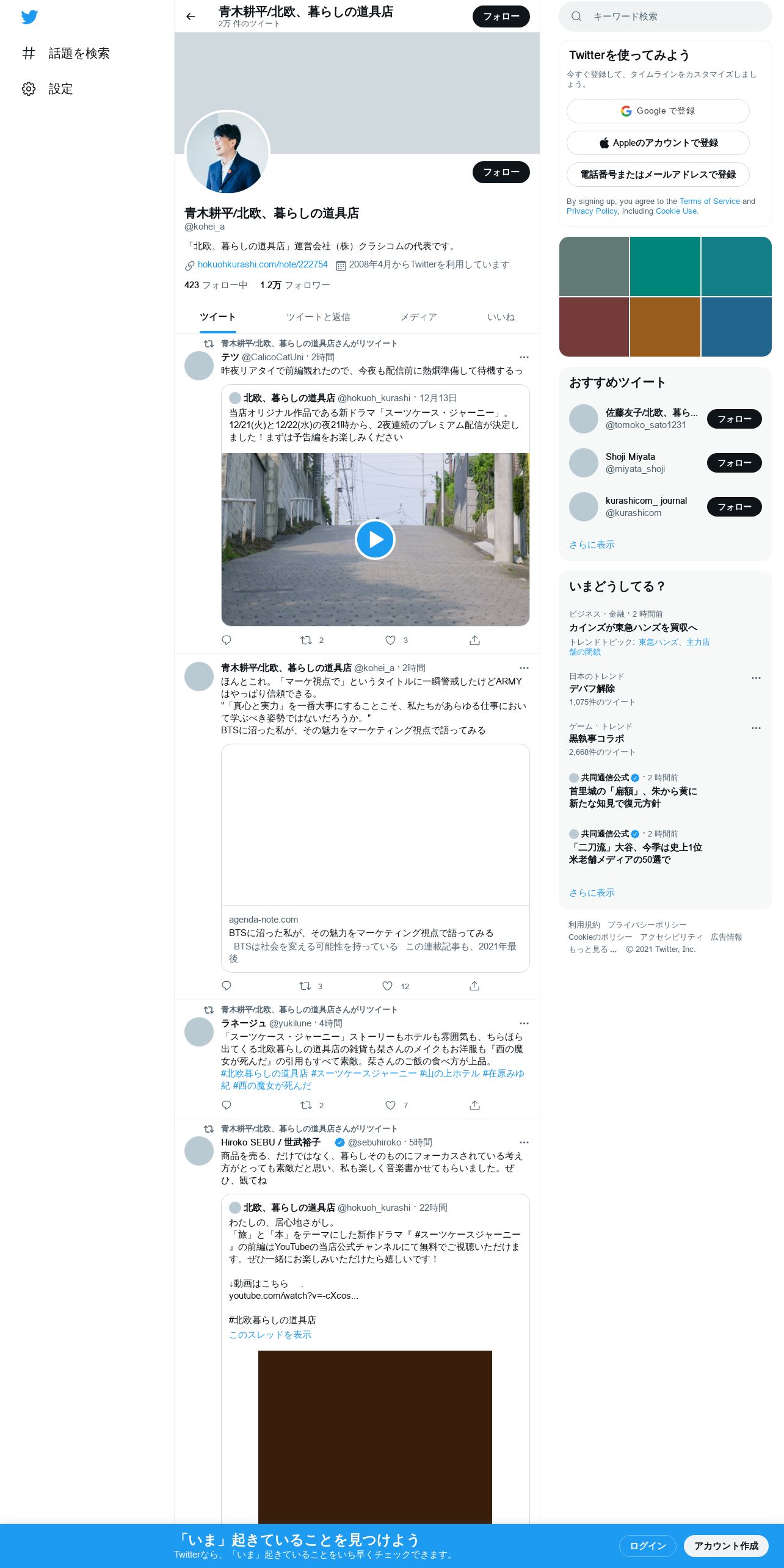Click the ログイン button in bottom bar
Image resolution: width=784 pixels, height=1568 pixels.
click(647, 1545)
